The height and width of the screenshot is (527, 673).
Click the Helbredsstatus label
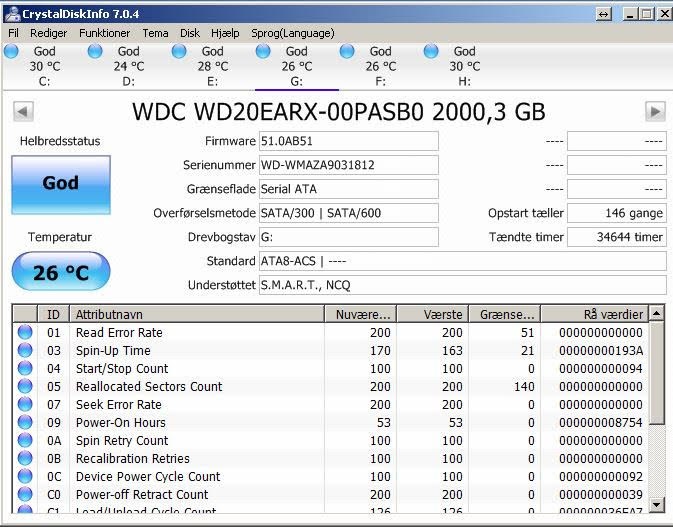[60, 141]
